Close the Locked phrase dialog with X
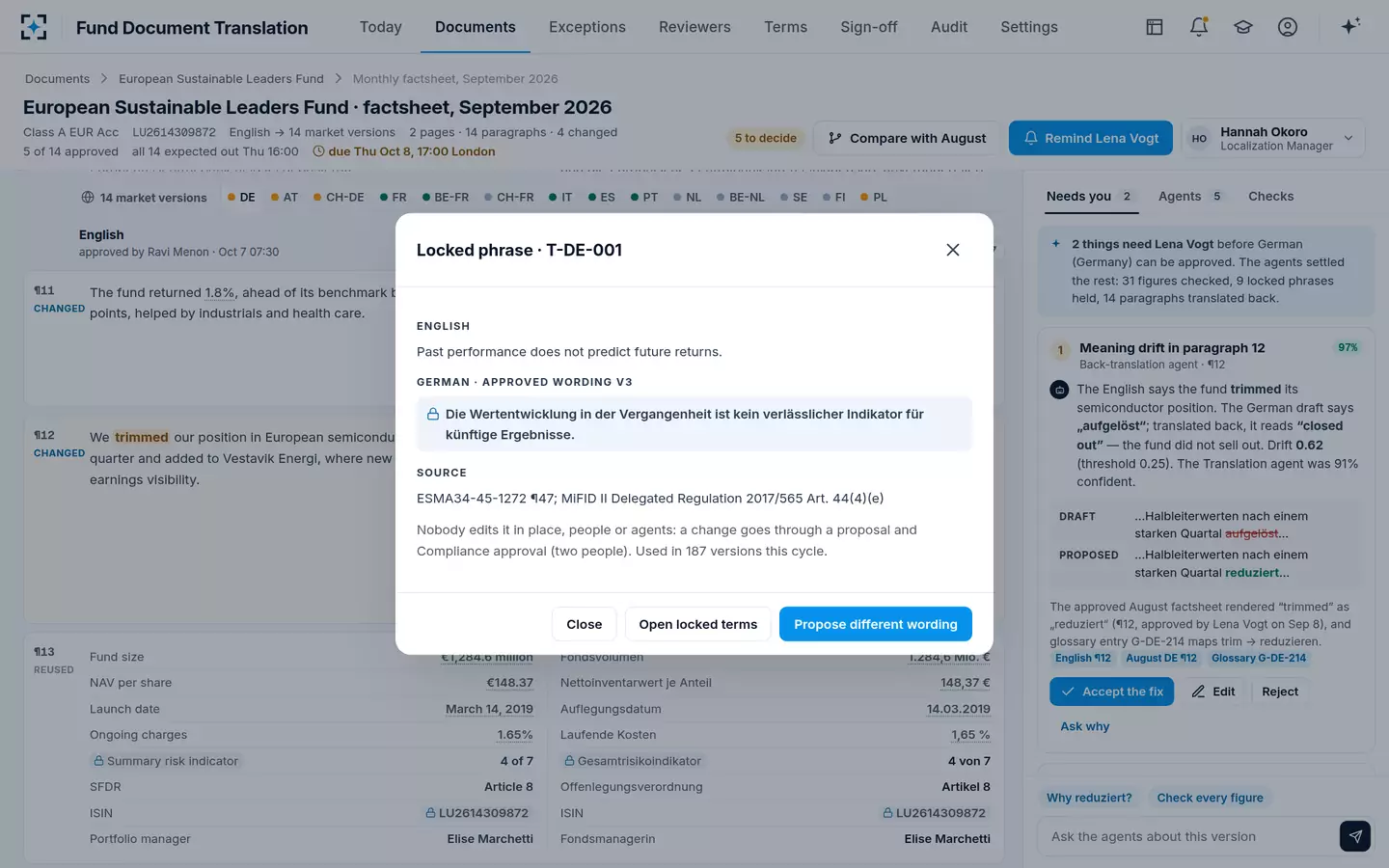The width and height of the screenshot is (1389, 868). 953,250
